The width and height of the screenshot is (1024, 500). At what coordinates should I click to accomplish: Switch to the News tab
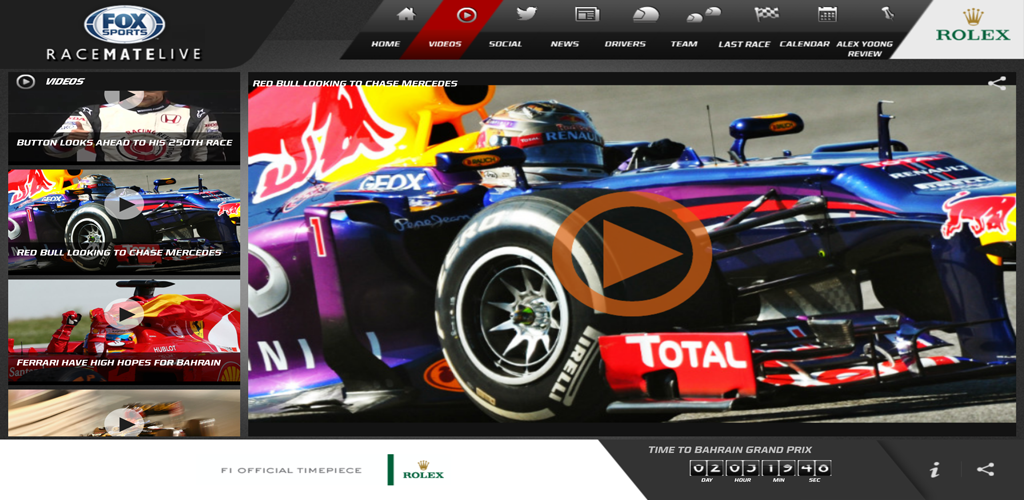(565, 44)
